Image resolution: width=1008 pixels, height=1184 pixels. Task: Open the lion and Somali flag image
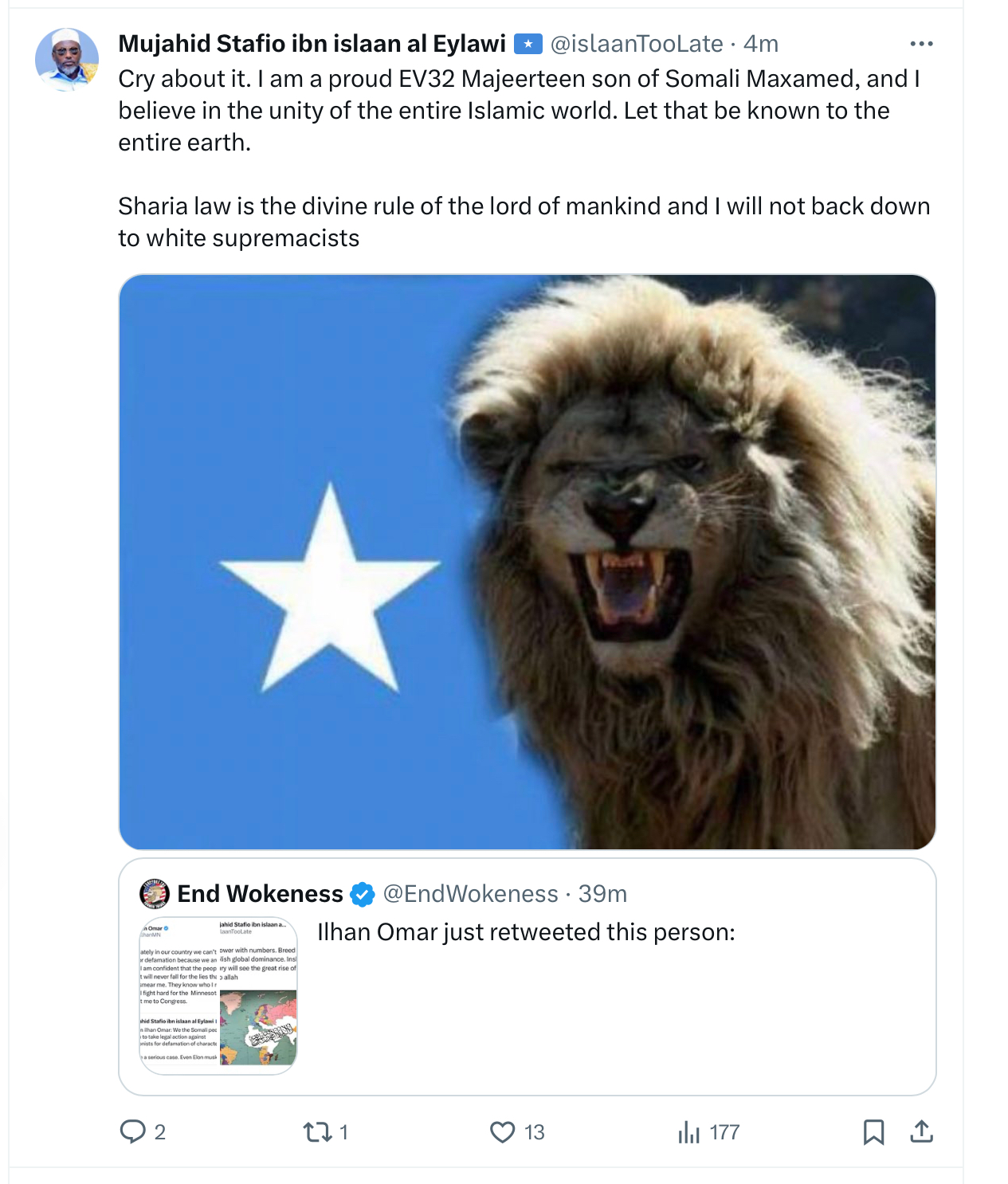point(527,562)
